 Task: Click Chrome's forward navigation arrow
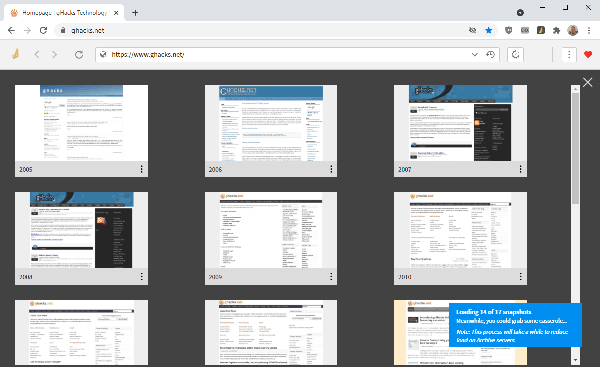[x=27, y=30]
